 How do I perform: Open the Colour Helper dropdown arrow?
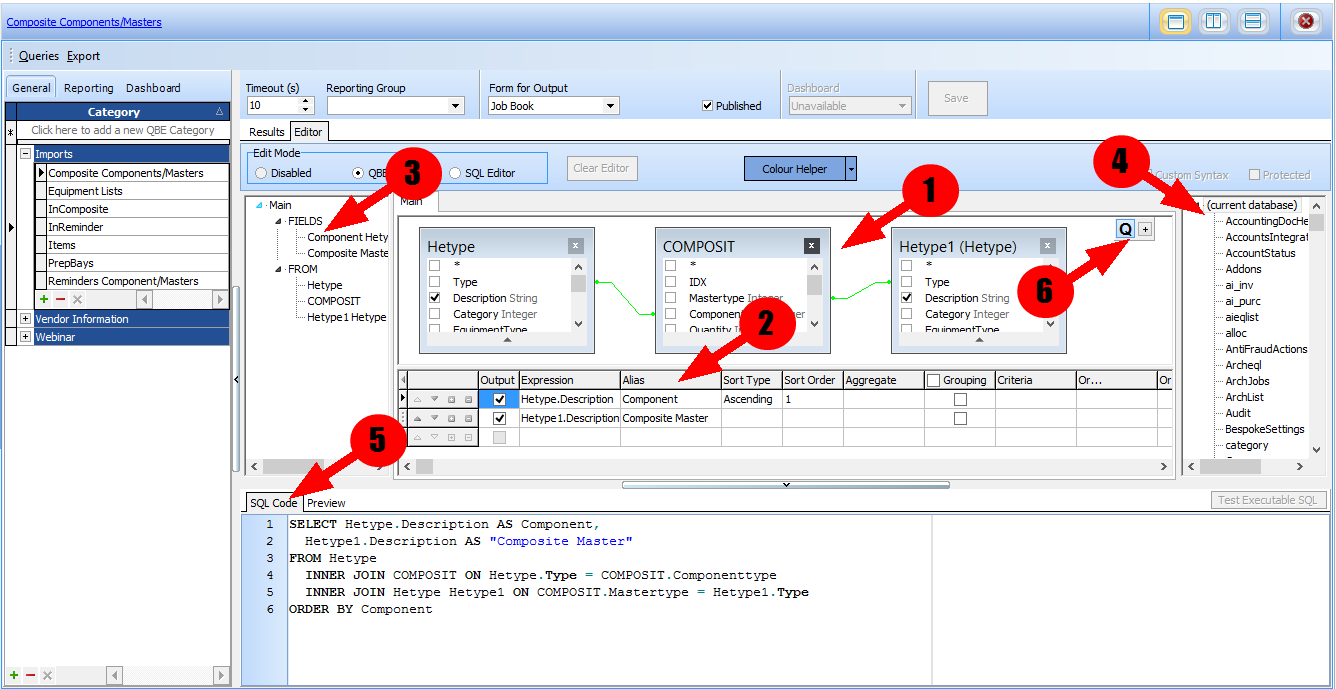851,169
